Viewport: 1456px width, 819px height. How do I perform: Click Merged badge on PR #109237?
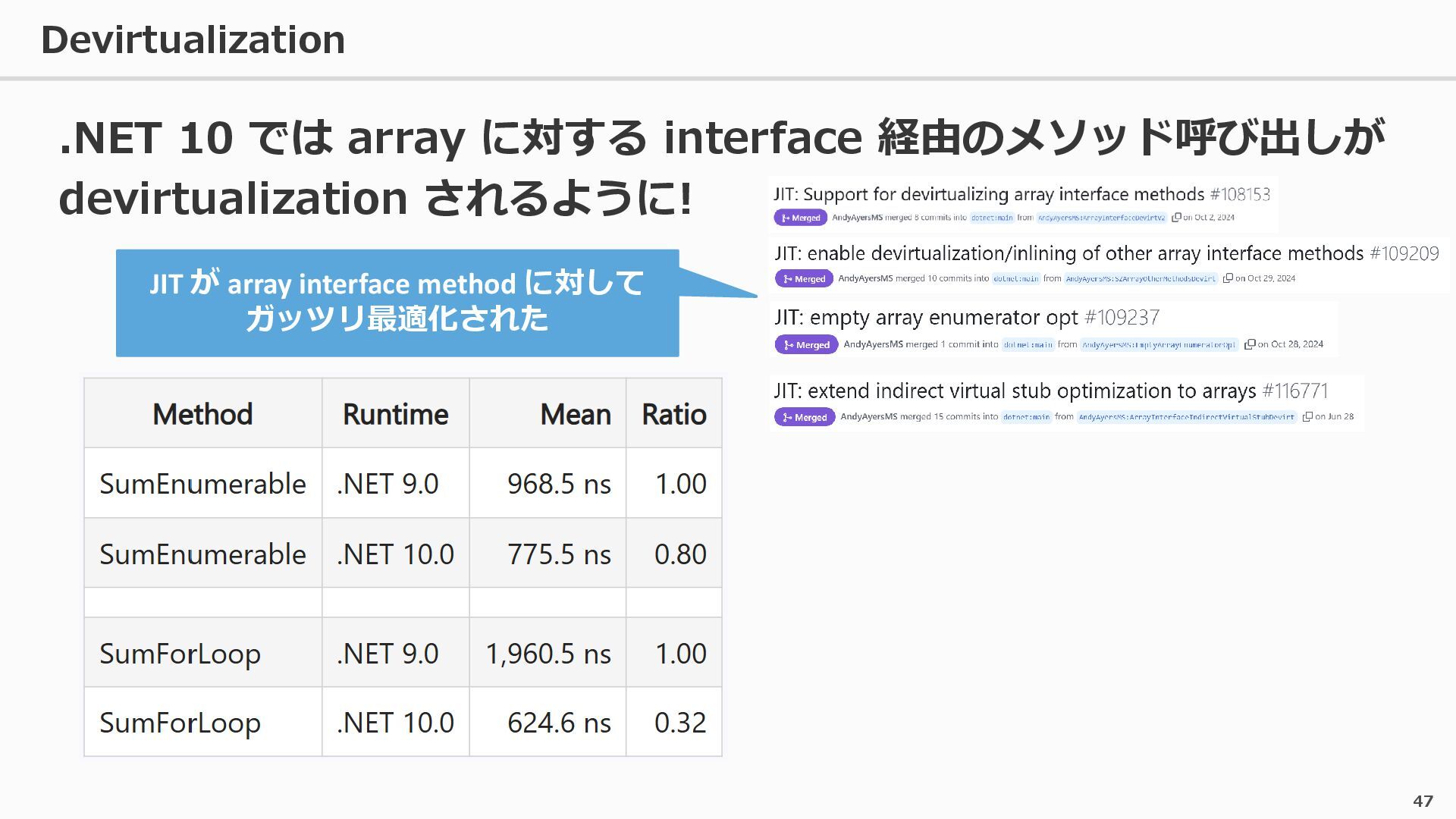pos(806,345)
